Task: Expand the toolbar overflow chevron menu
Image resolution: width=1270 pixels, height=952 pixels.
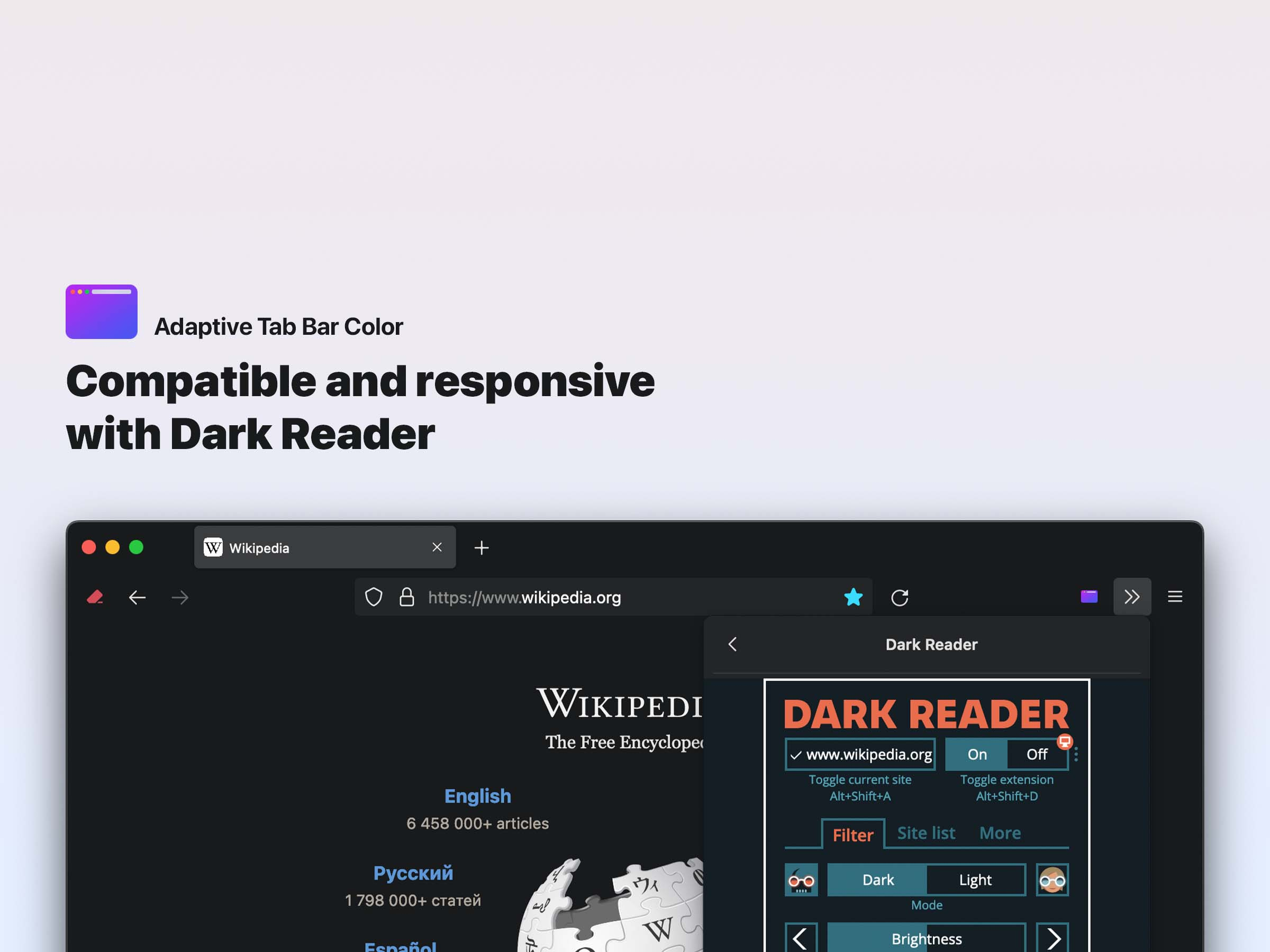Action: coord(1132,597)
